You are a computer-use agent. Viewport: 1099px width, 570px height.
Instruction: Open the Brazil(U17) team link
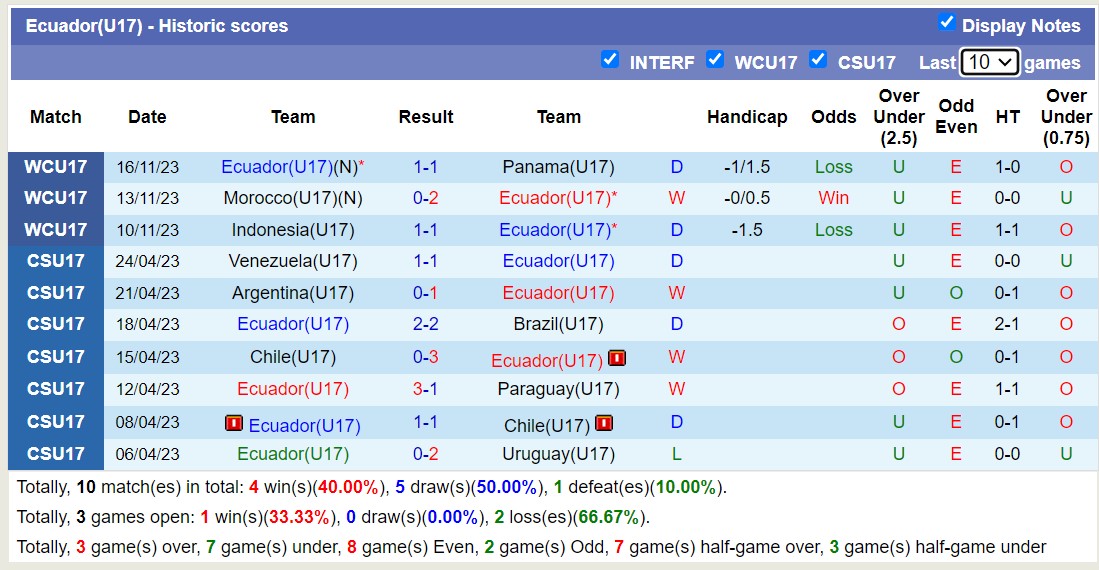pos(558,324)
